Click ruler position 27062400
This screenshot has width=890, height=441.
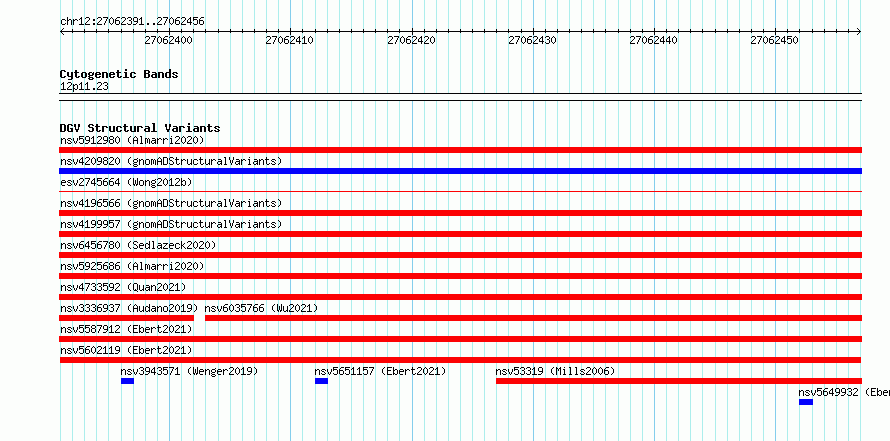(169, 40)
